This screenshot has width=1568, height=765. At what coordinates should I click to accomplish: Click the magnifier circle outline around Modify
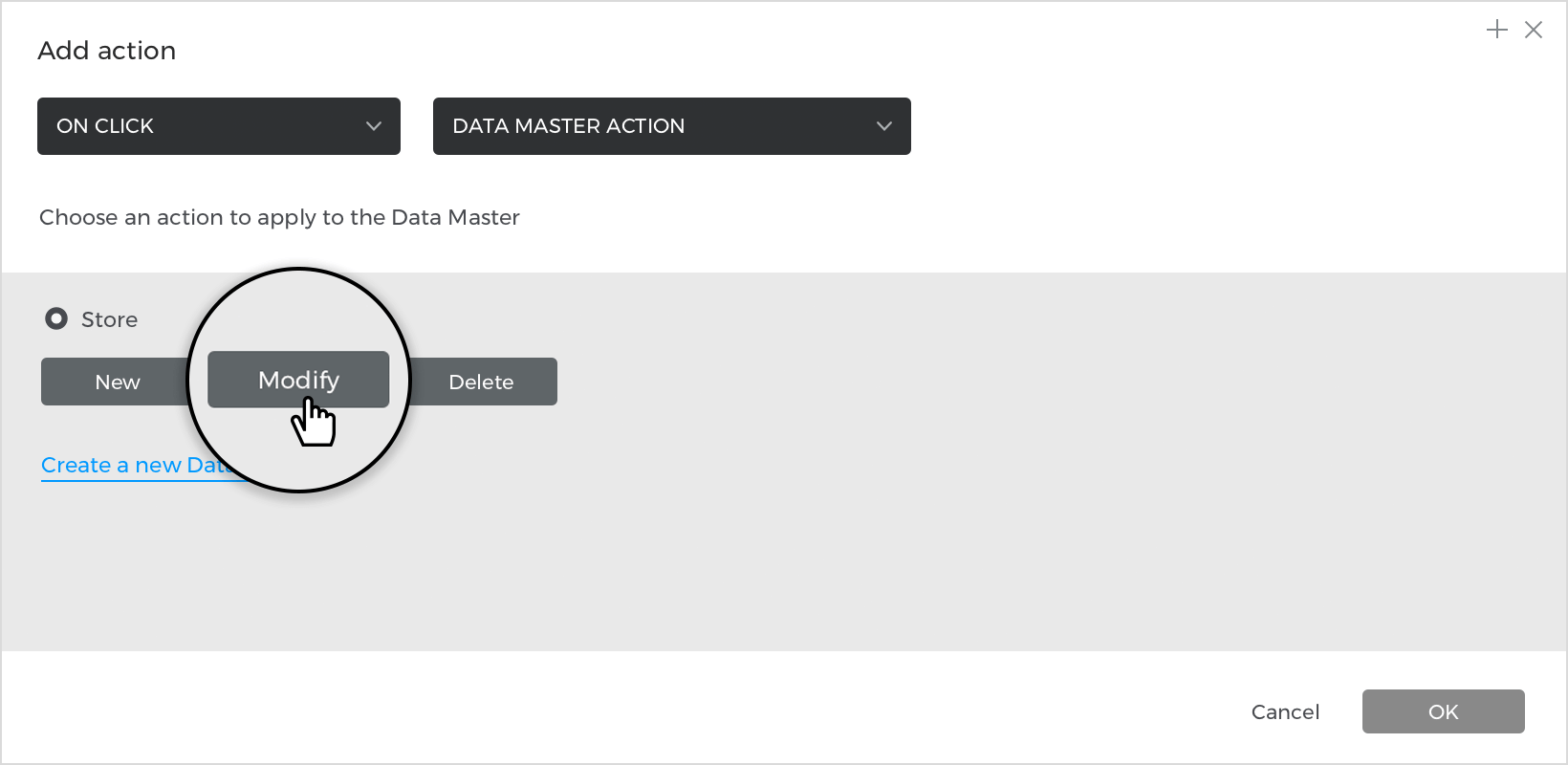pos(299,269)
